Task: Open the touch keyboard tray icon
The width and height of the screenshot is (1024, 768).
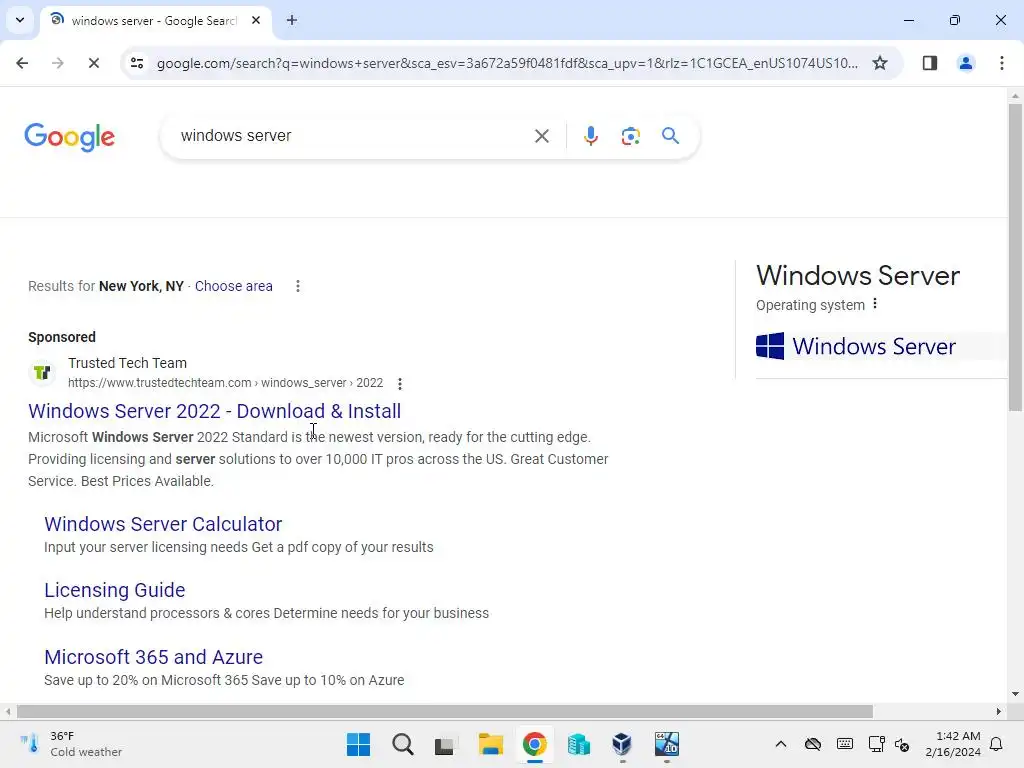Action: click(x=844, y=744)
